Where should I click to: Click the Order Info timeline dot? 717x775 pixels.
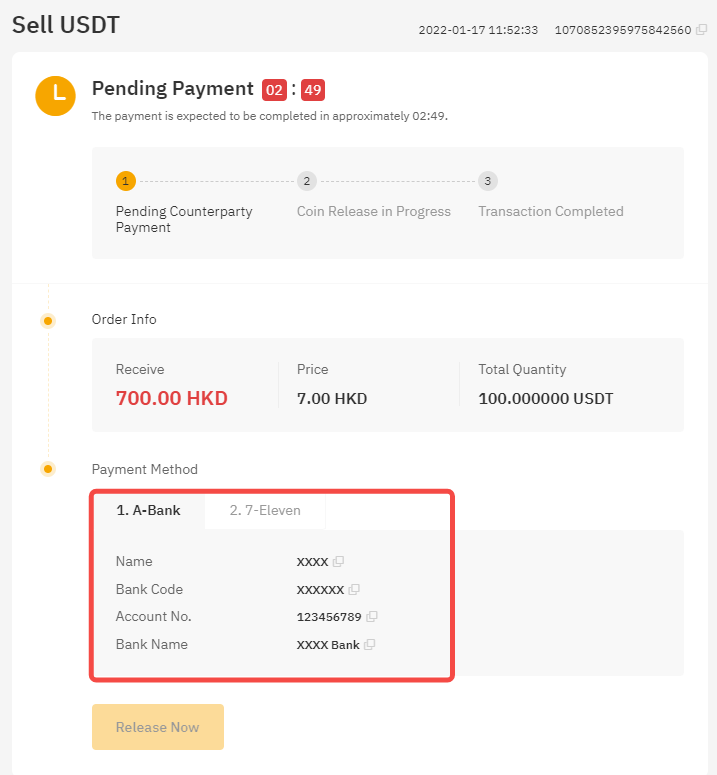click(x=48, y=321)
